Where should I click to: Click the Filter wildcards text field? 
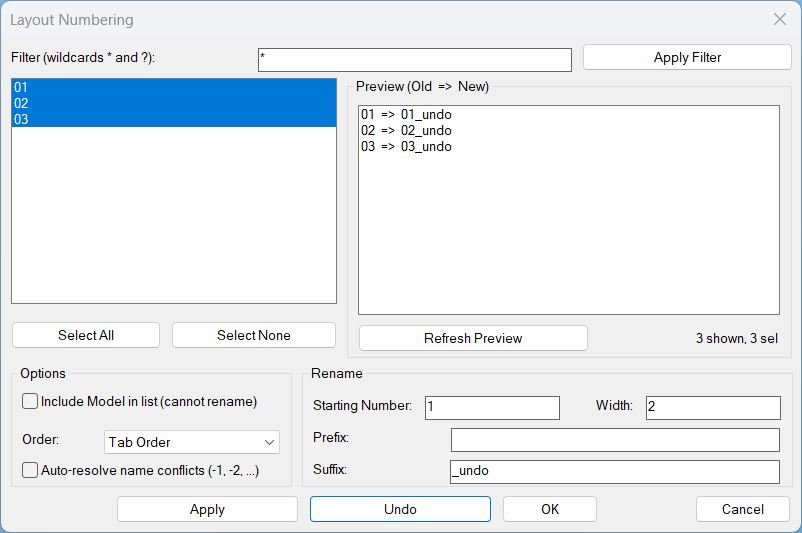414,59
